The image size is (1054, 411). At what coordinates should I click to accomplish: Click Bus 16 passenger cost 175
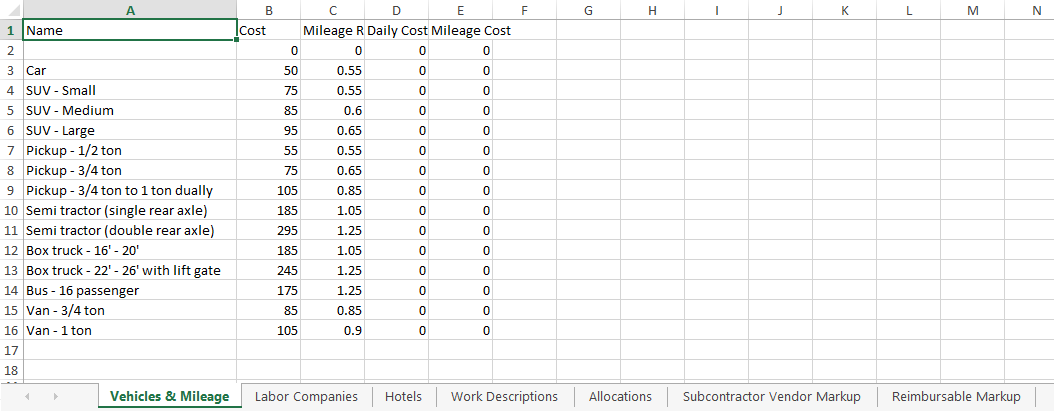pos(269,291)
